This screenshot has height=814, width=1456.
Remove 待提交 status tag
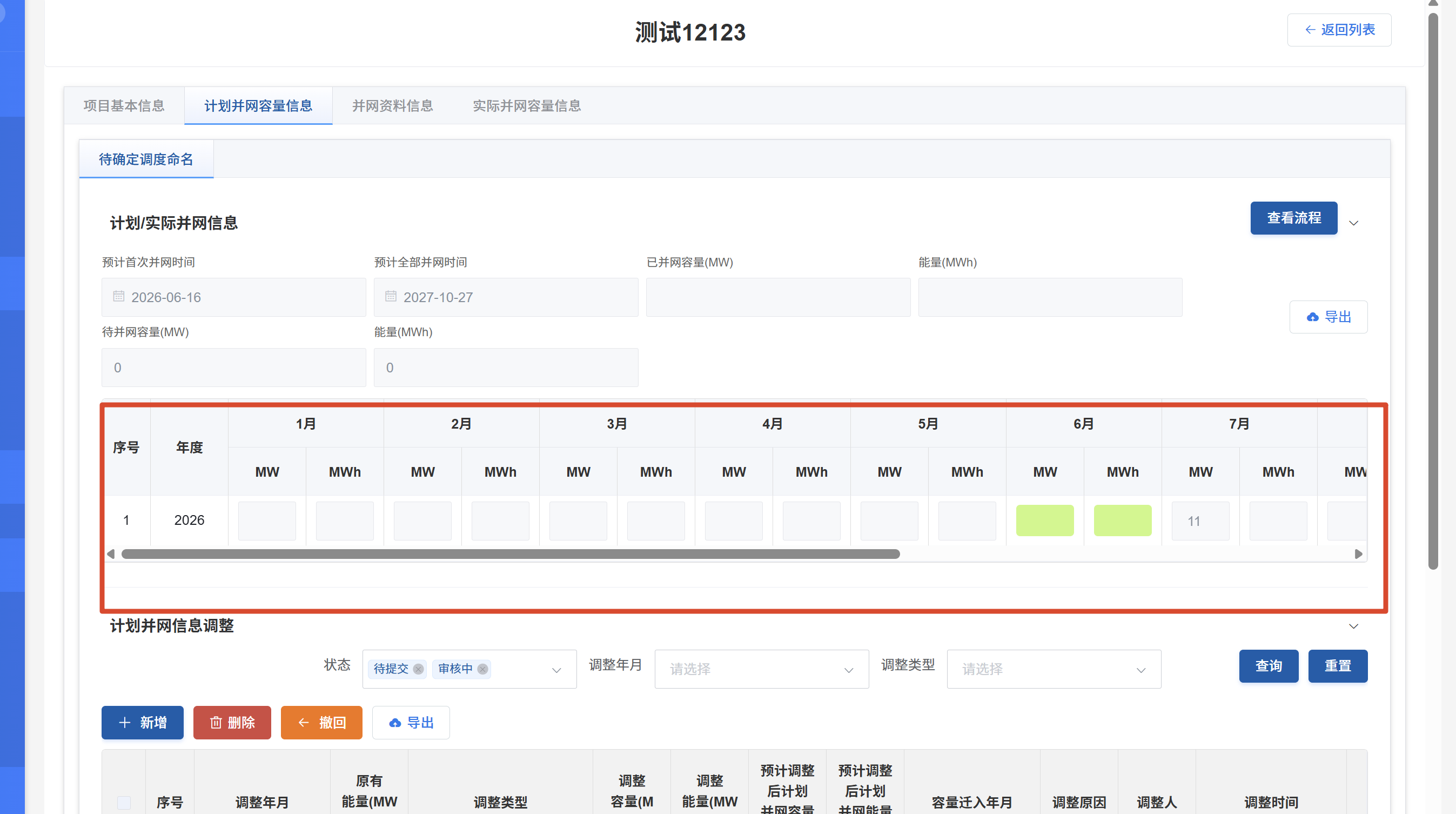418,669
